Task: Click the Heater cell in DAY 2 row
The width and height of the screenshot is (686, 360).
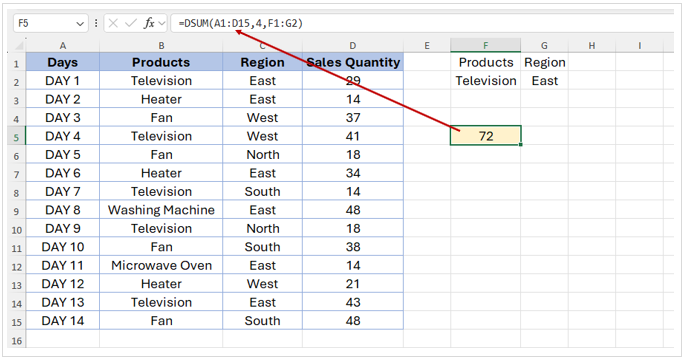Action: click(161, 99)
